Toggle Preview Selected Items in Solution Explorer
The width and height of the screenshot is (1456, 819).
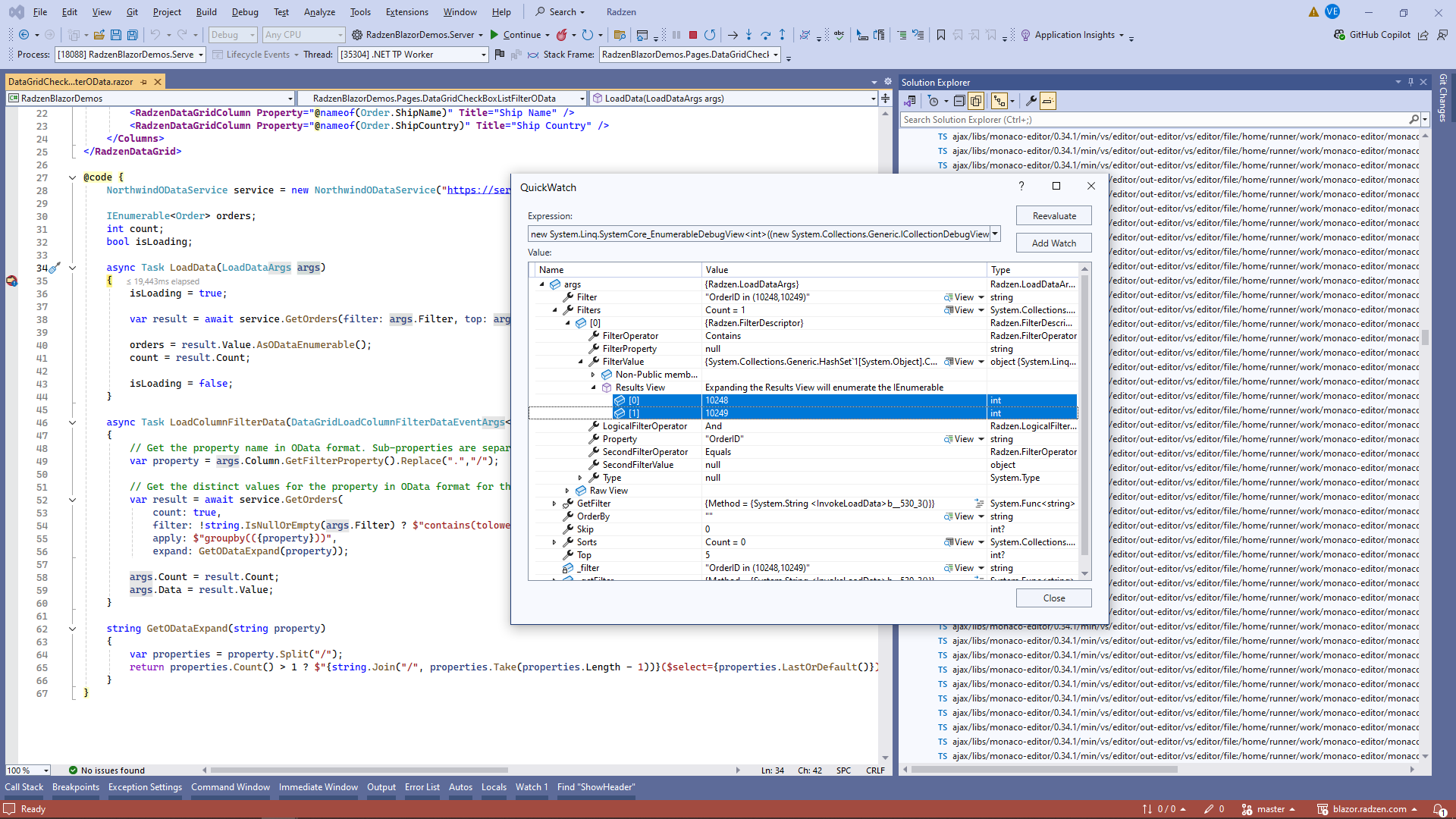tap(1048, 101)
